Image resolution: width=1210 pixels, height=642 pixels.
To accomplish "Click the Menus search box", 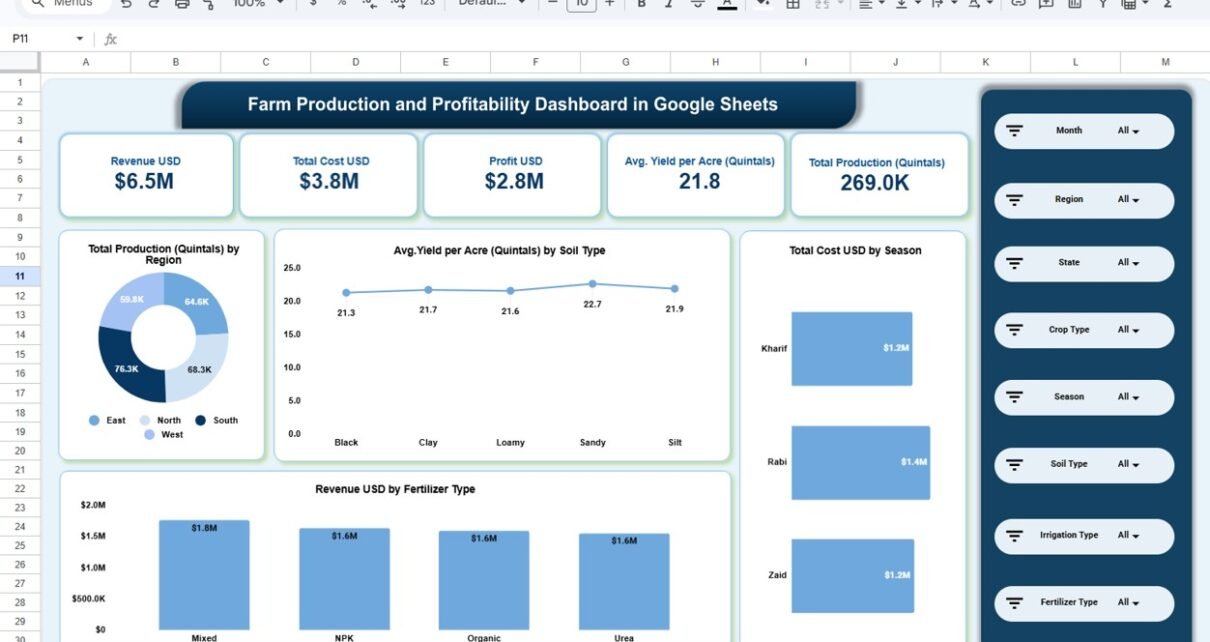I will [65, 4].
